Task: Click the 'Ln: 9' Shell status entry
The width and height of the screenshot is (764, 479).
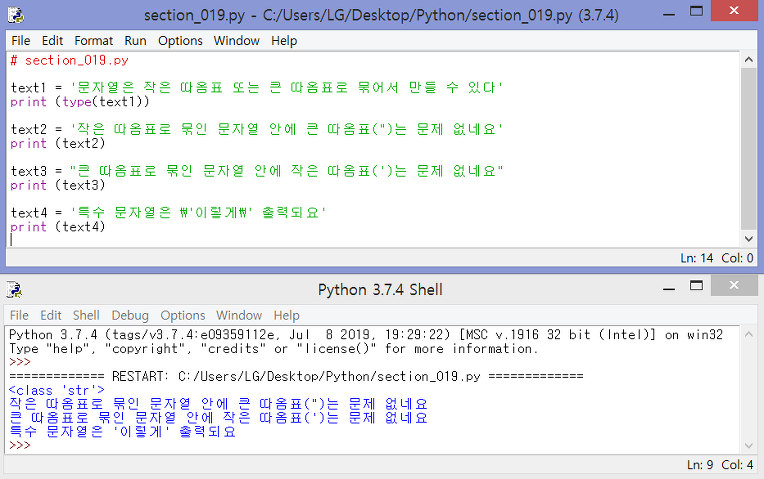Action: 700,465
